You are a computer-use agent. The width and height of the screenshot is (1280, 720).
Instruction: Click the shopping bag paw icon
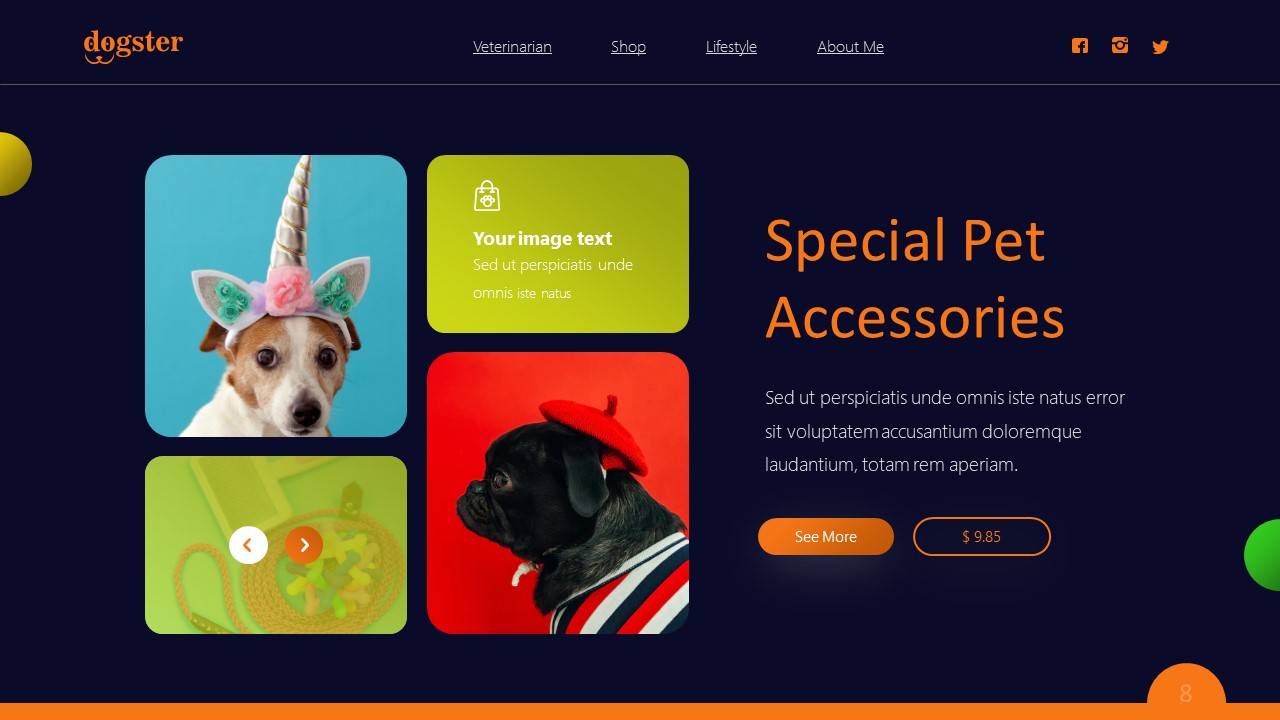tap(487, 195)
